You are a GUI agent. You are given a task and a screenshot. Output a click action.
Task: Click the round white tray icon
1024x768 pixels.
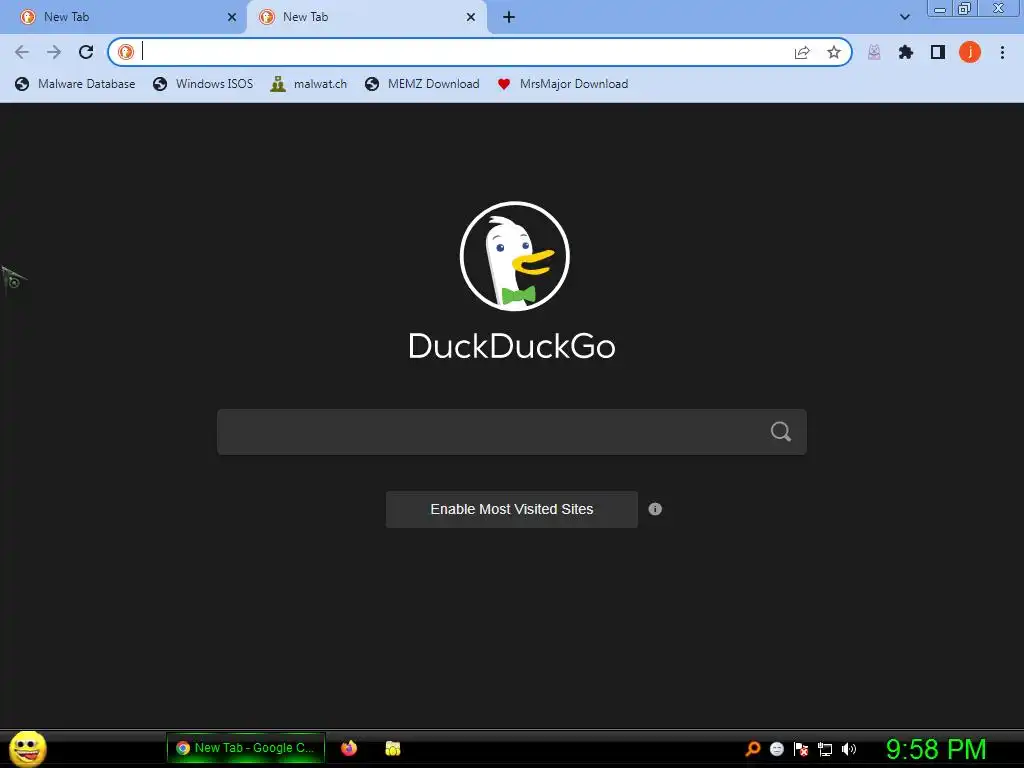pyautogui.click(x=776, y=748)
